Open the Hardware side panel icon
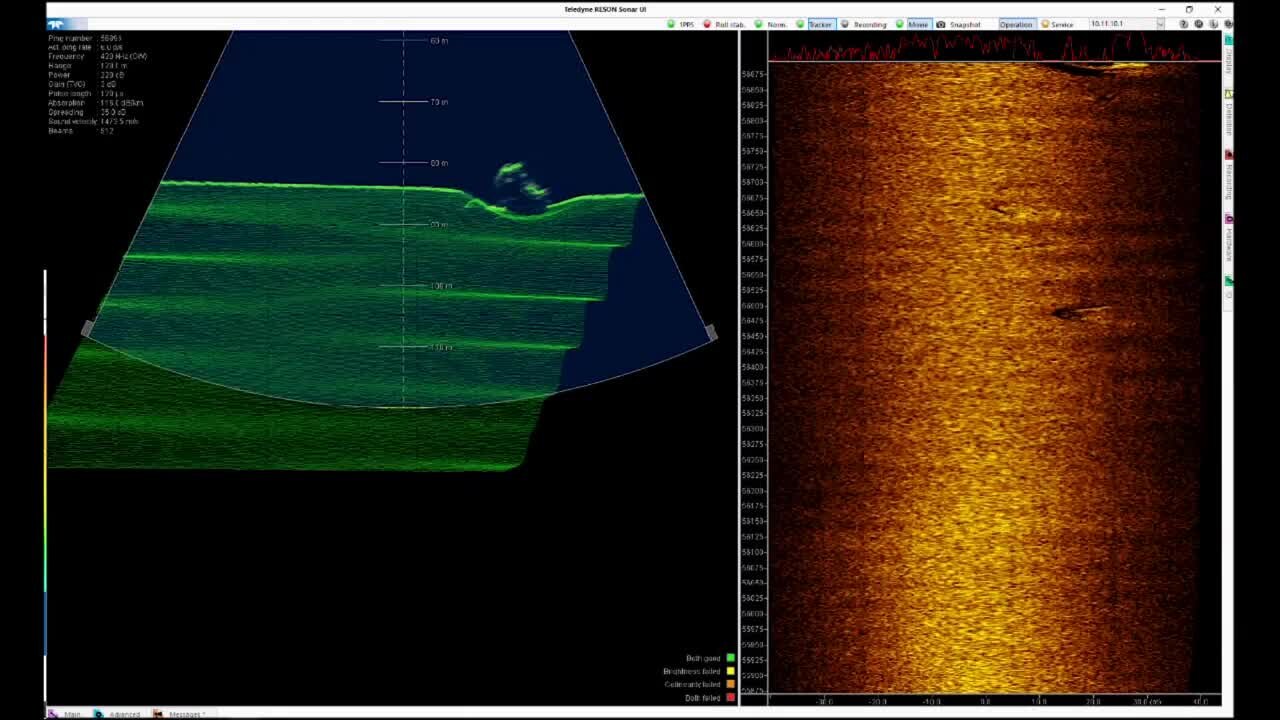Viewport: 1280px width, 720px height. (1228, 219)
